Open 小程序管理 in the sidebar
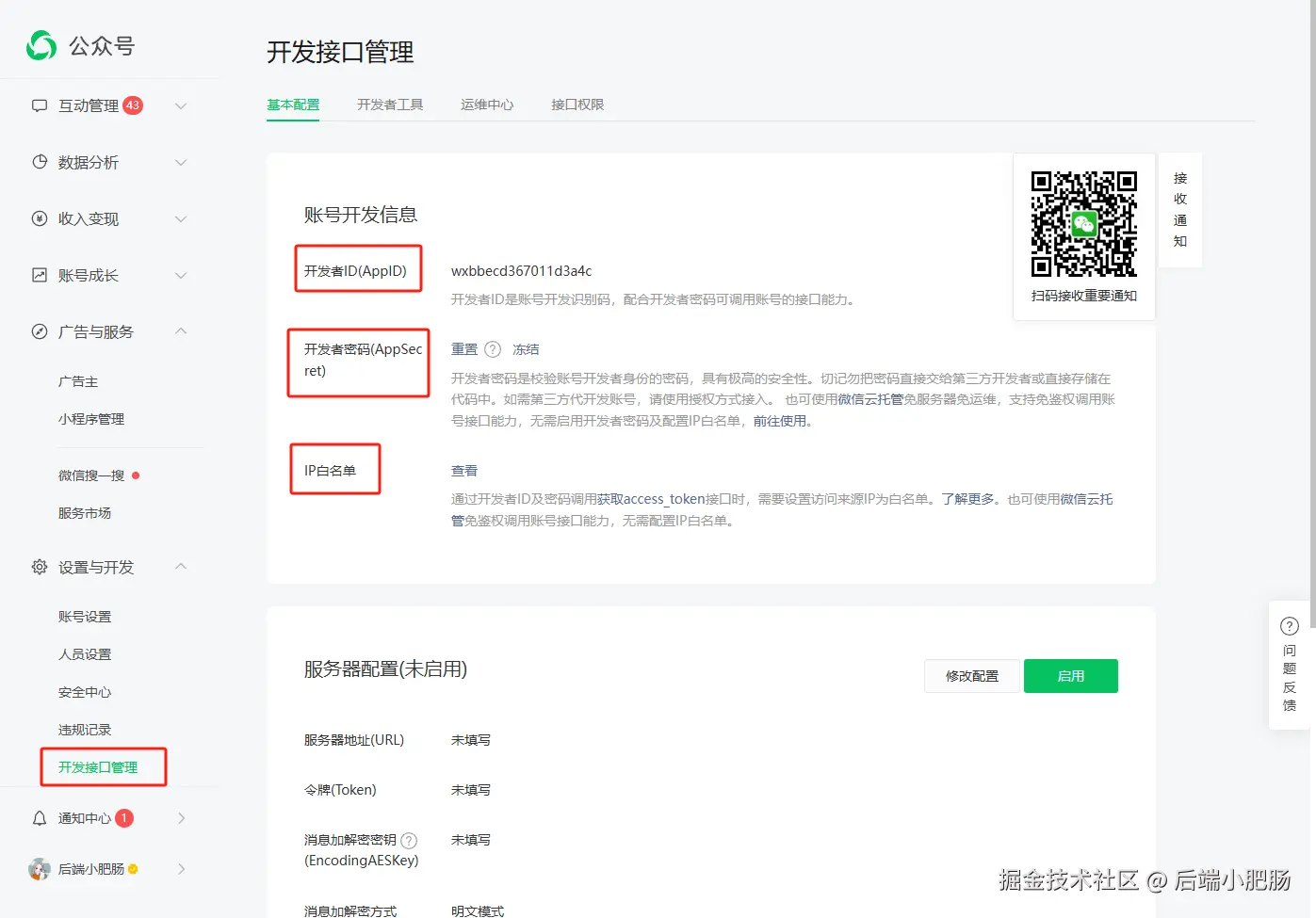The image size is (1316, 918). [91, 419]
